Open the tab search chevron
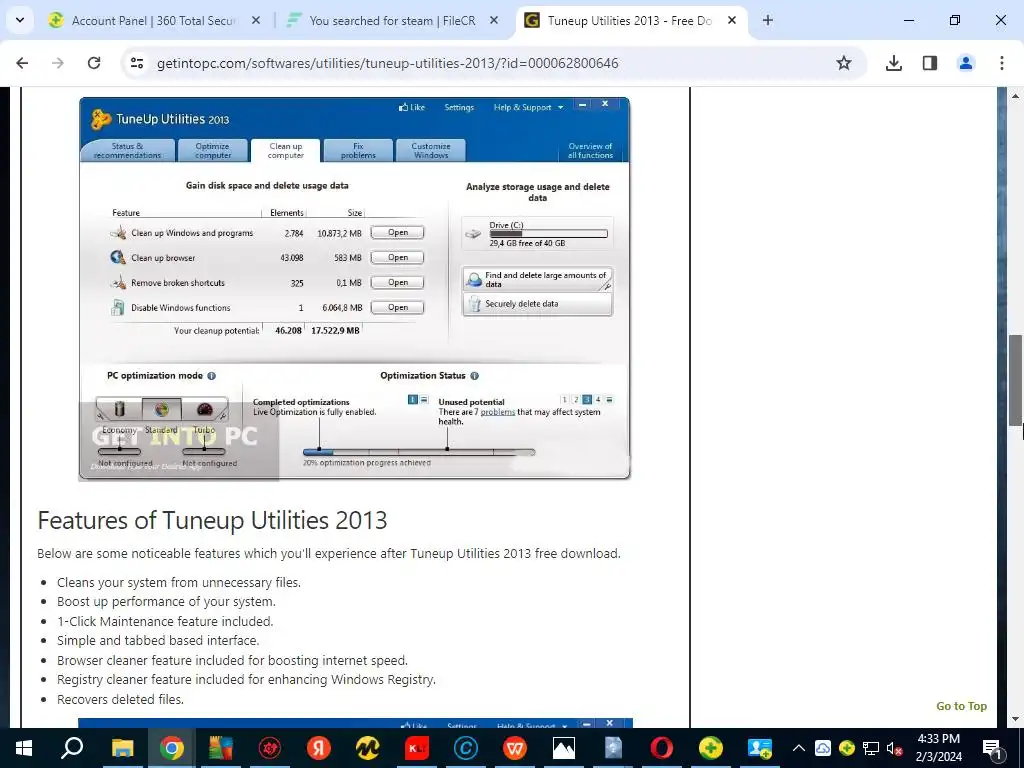 20,20
